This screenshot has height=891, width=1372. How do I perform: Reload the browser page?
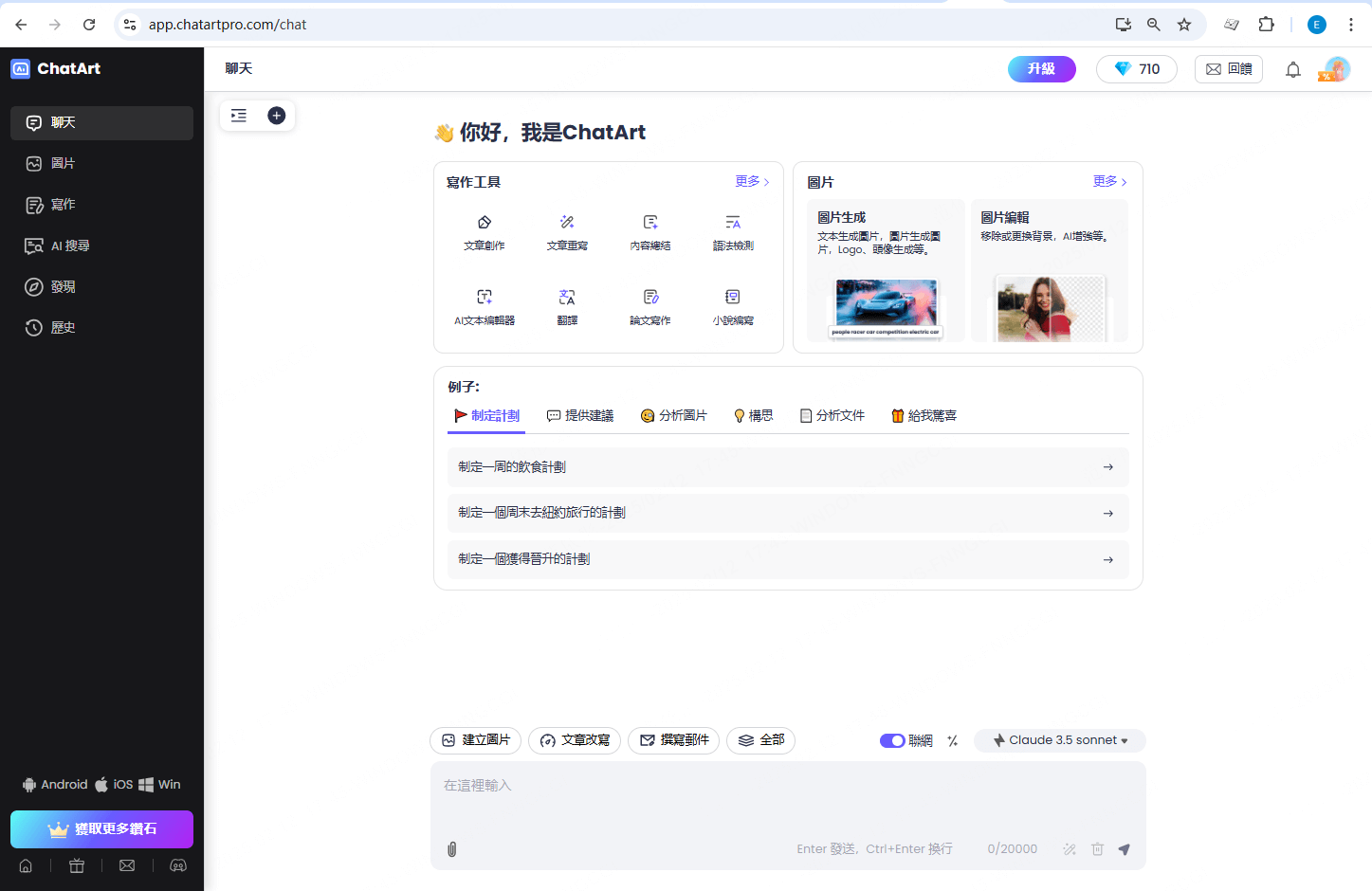click(x=89, y=25)
